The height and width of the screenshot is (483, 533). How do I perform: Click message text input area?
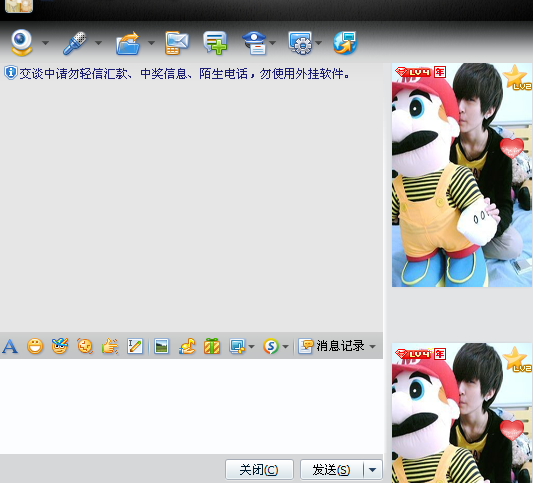(191, 406)
